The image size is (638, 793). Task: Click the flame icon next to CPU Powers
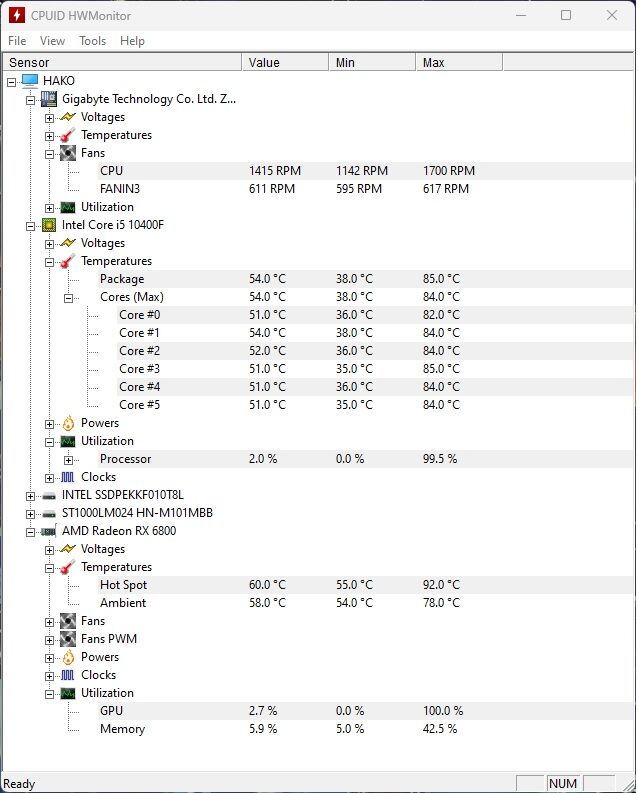click(68, 423)
